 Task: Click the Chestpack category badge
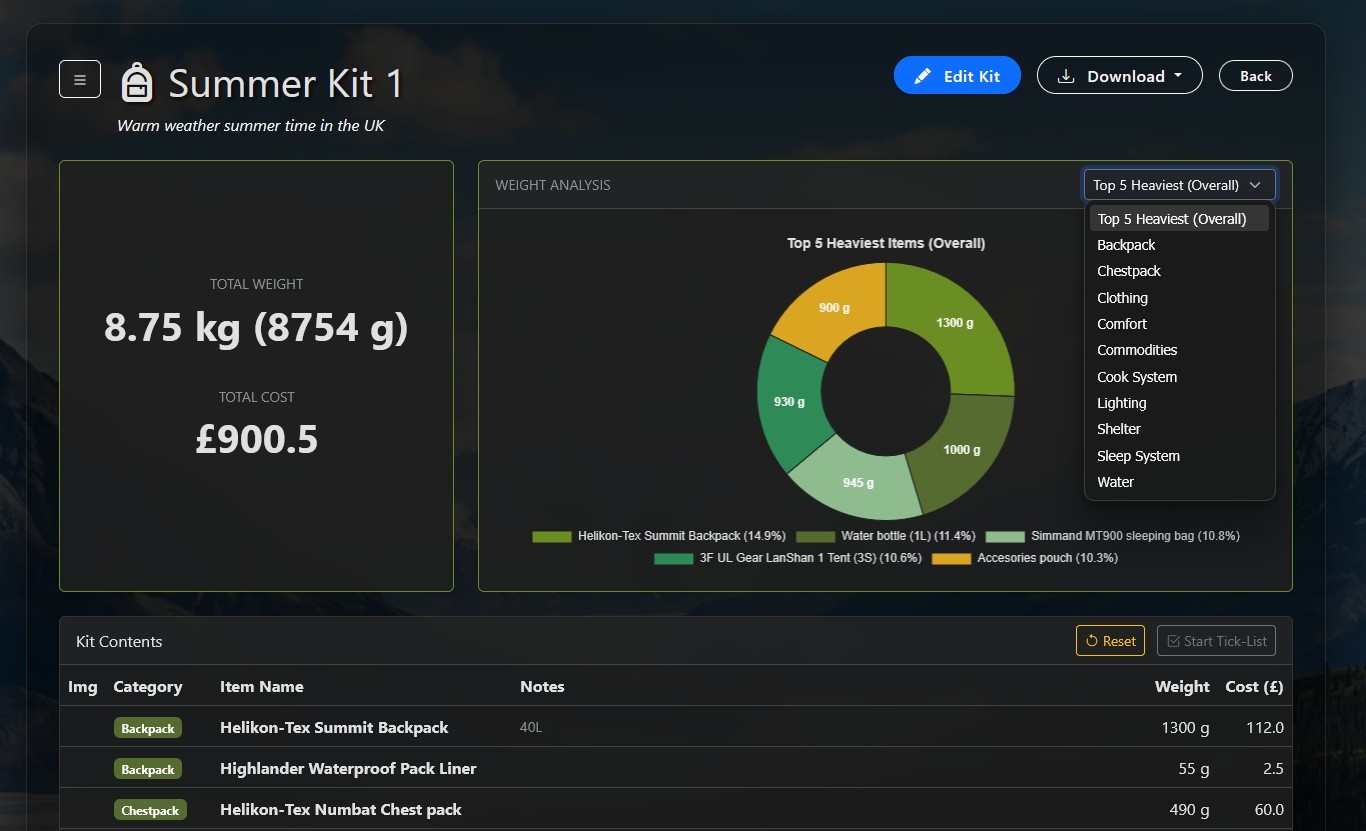pyautogui.click(x=150, y=810)
